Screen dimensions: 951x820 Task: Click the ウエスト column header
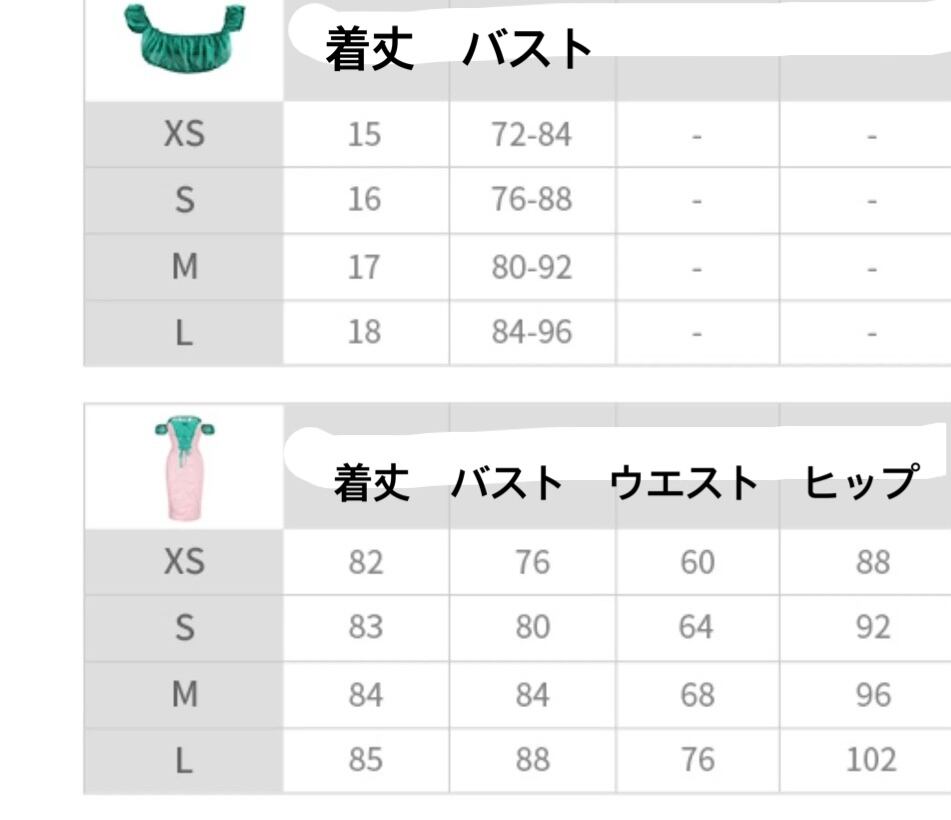[683, 484]
